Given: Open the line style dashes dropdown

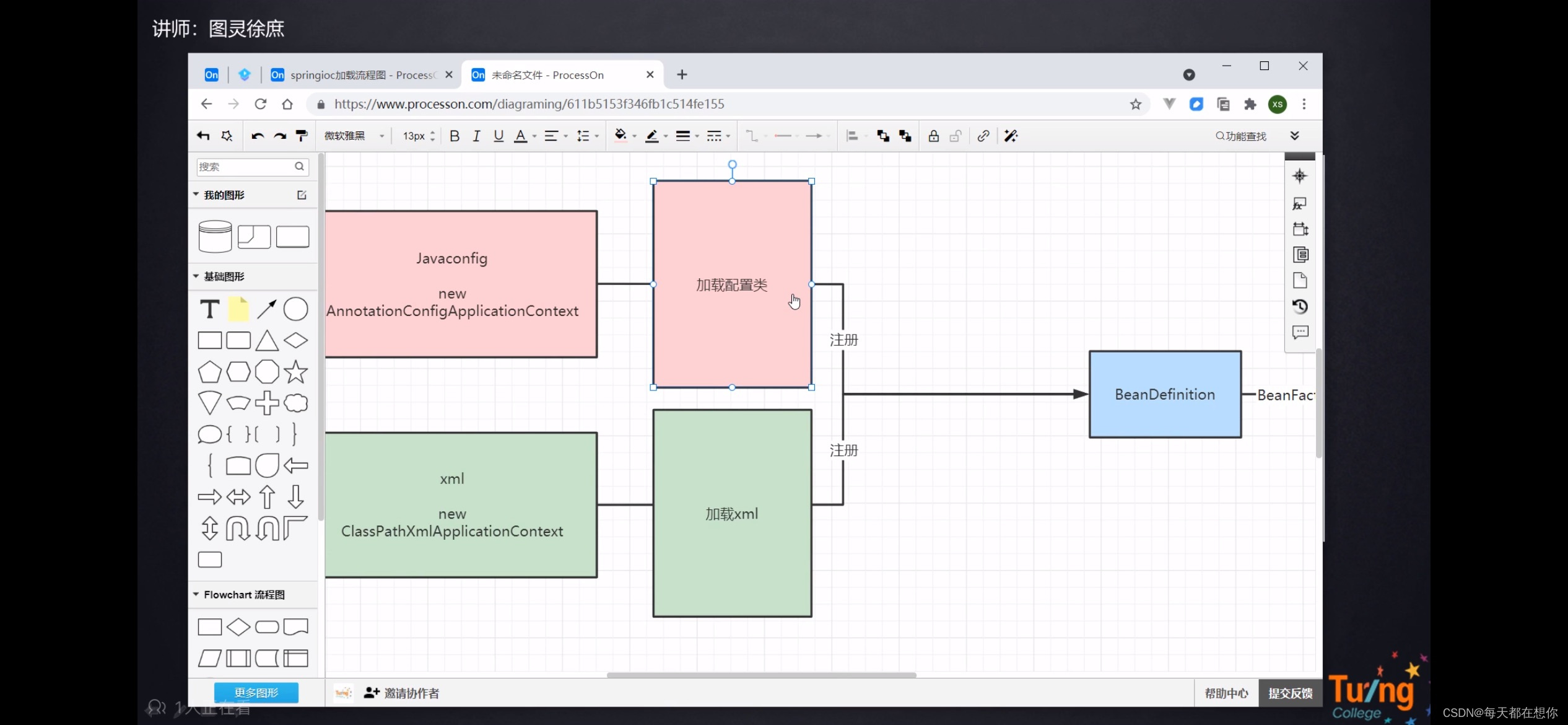Looking at the screenshot, I should click(x=718, y=136).
